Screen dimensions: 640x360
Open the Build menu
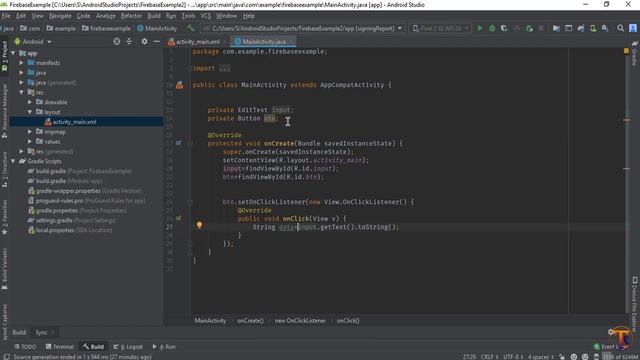tap(154, 16)
